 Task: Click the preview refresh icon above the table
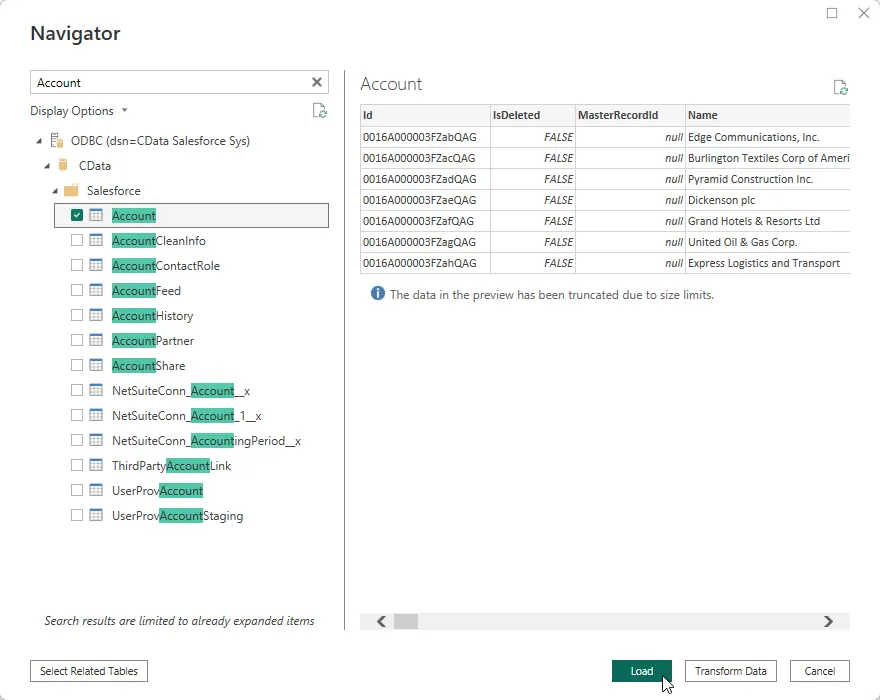point(840,88)
